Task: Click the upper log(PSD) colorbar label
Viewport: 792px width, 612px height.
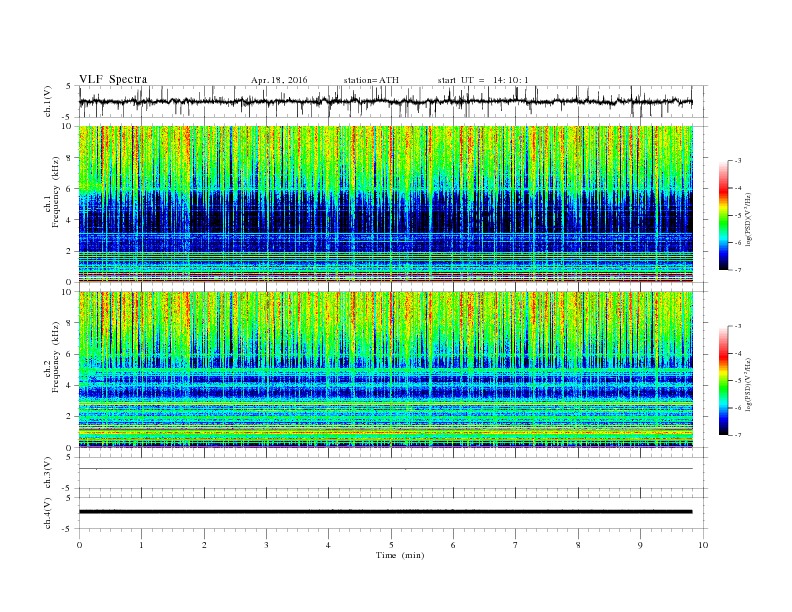Action: point(748,220)
